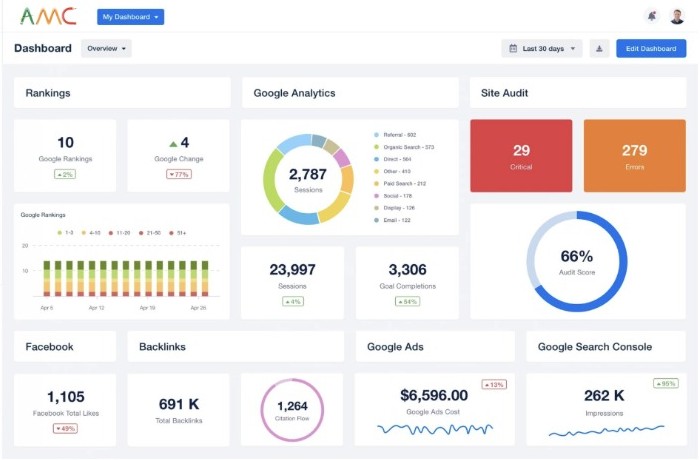Click the Impressions sparkline chart
This screenshot has width=700, height=460.
tap(606, 431)
